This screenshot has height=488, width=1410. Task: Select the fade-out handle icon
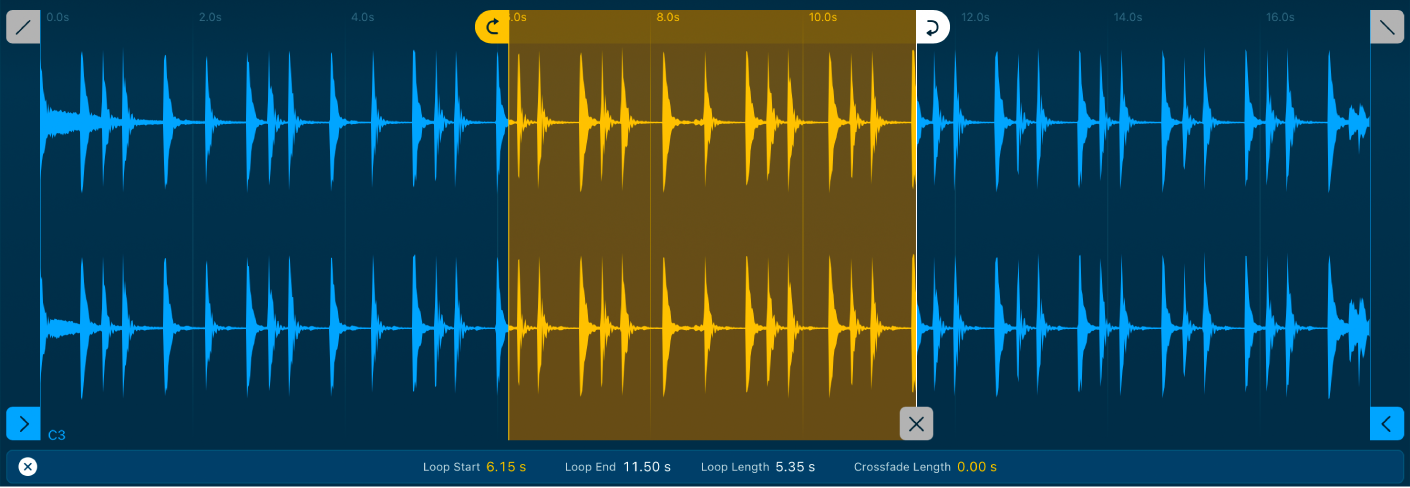[x=1387, y=27]
